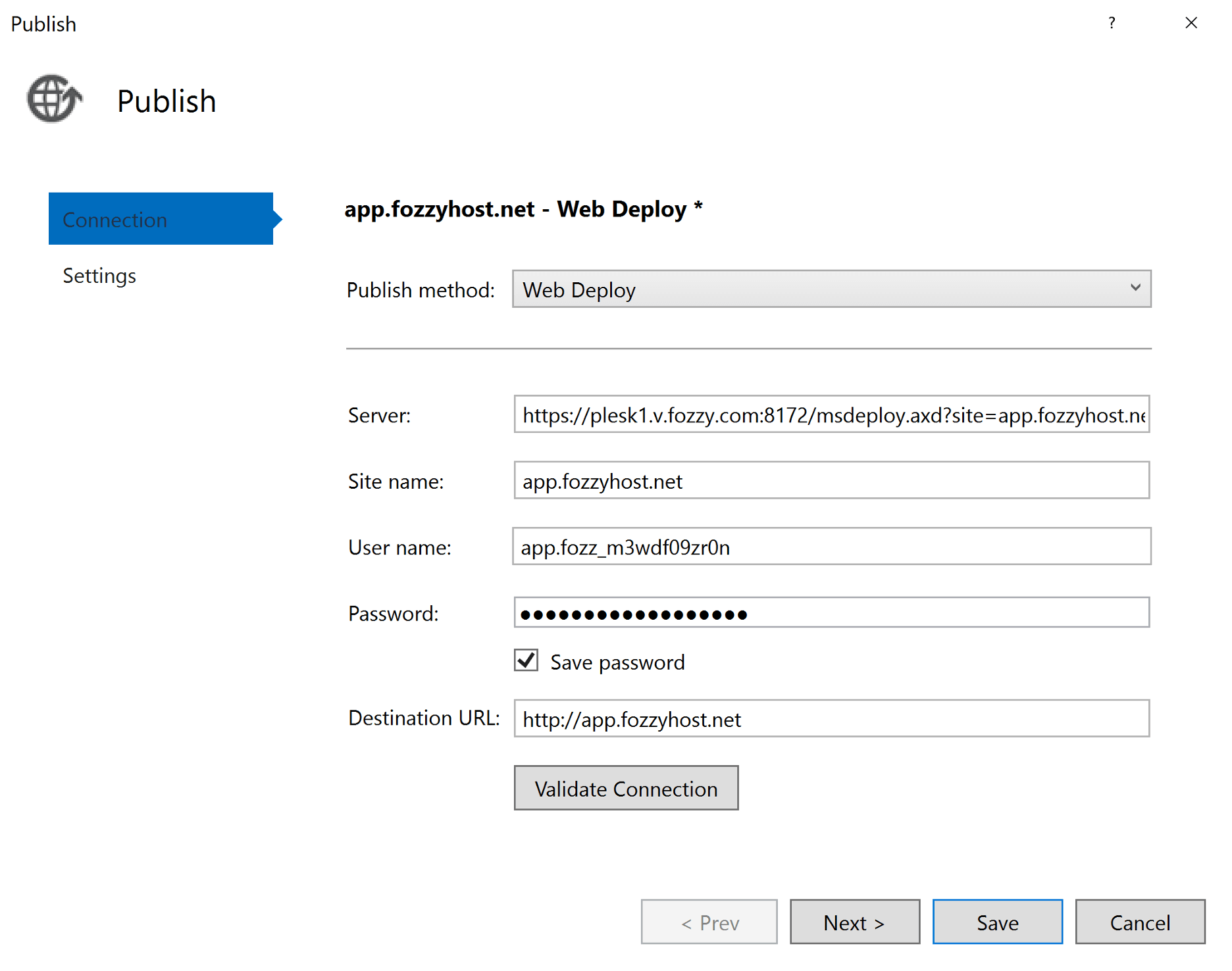Screen dimensions: 1232x971
Task: Click the 'Save password' label text
Action: click(617, 662)
